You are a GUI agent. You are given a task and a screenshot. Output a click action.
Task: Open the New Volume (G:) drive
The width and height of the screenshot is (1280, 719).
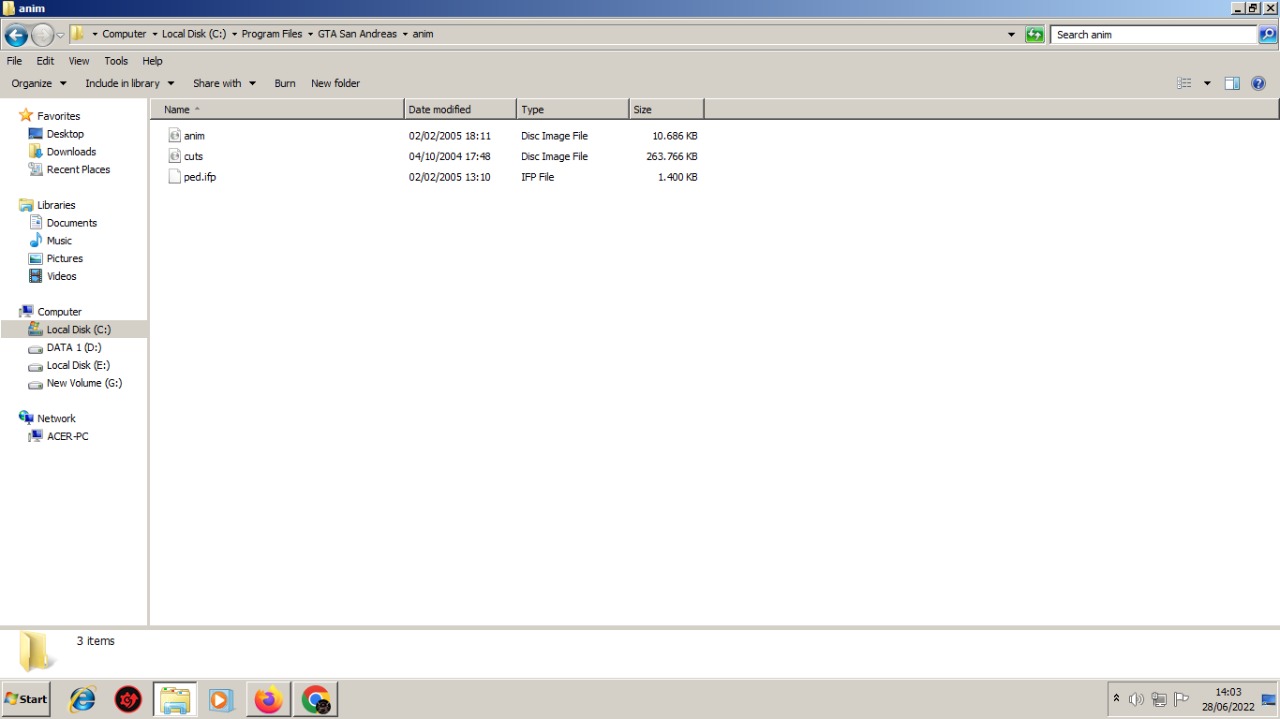pyautogui.click(x=84, y=384)
